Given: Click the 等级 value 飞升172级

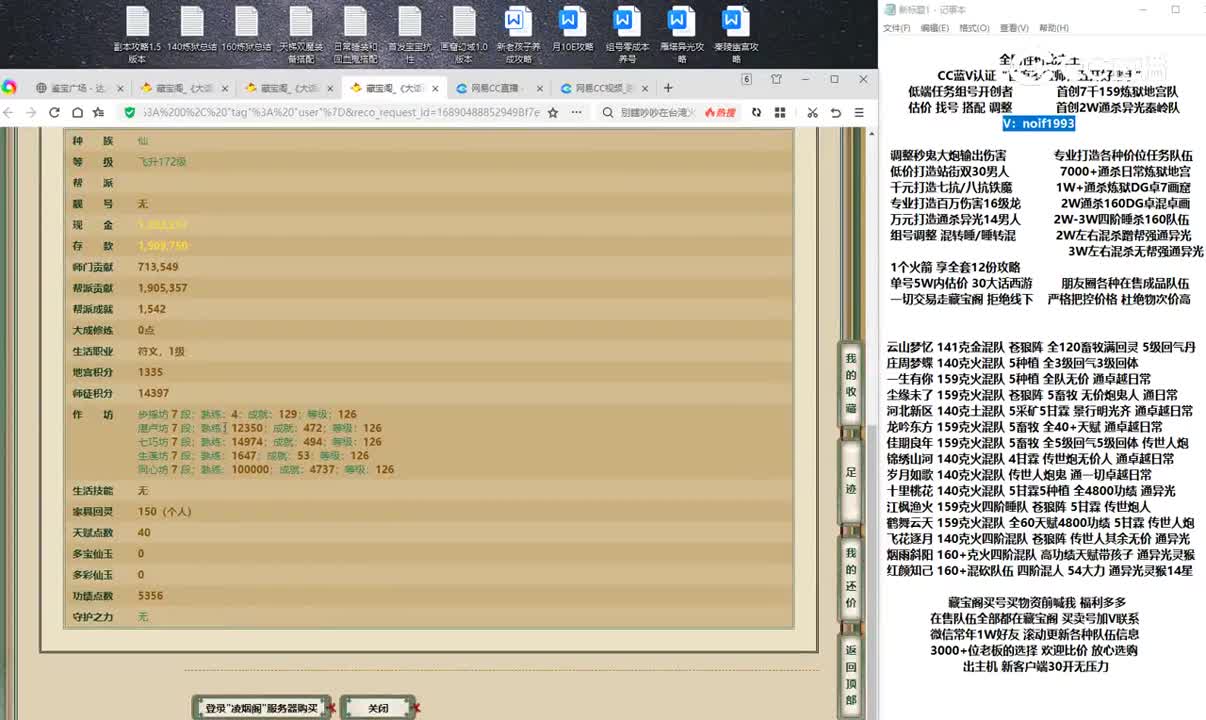Looking at the screenshot, I should click(x=162, y=162).
